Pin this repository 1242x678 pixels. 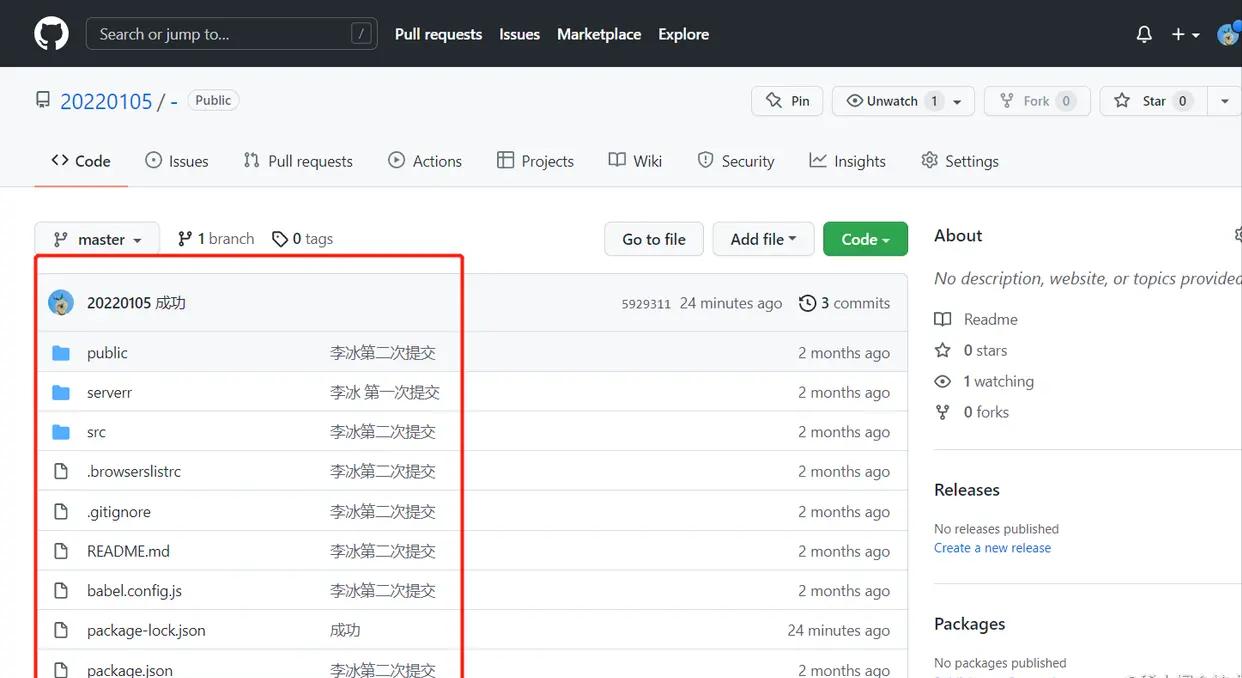(x=786, y=100)
